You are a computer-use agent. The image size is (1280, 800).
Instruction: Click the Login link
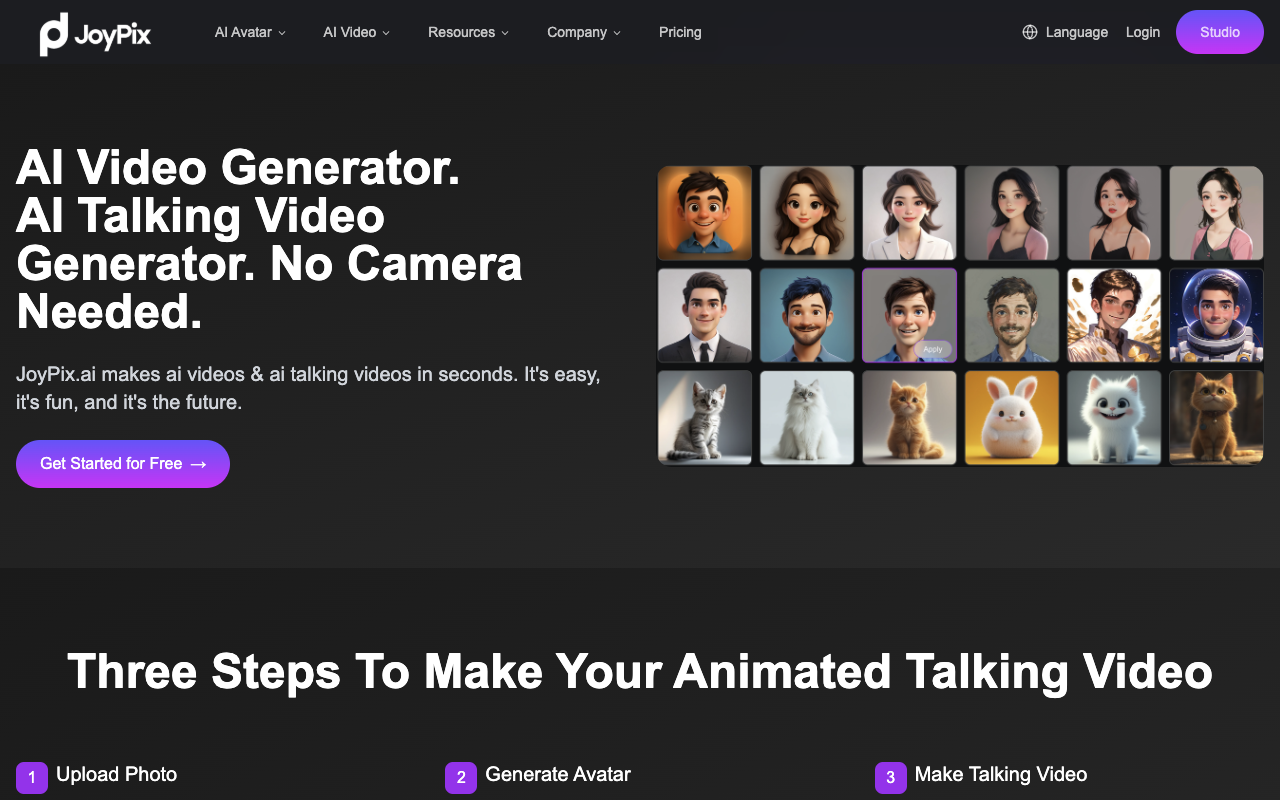coord(1143,32)
